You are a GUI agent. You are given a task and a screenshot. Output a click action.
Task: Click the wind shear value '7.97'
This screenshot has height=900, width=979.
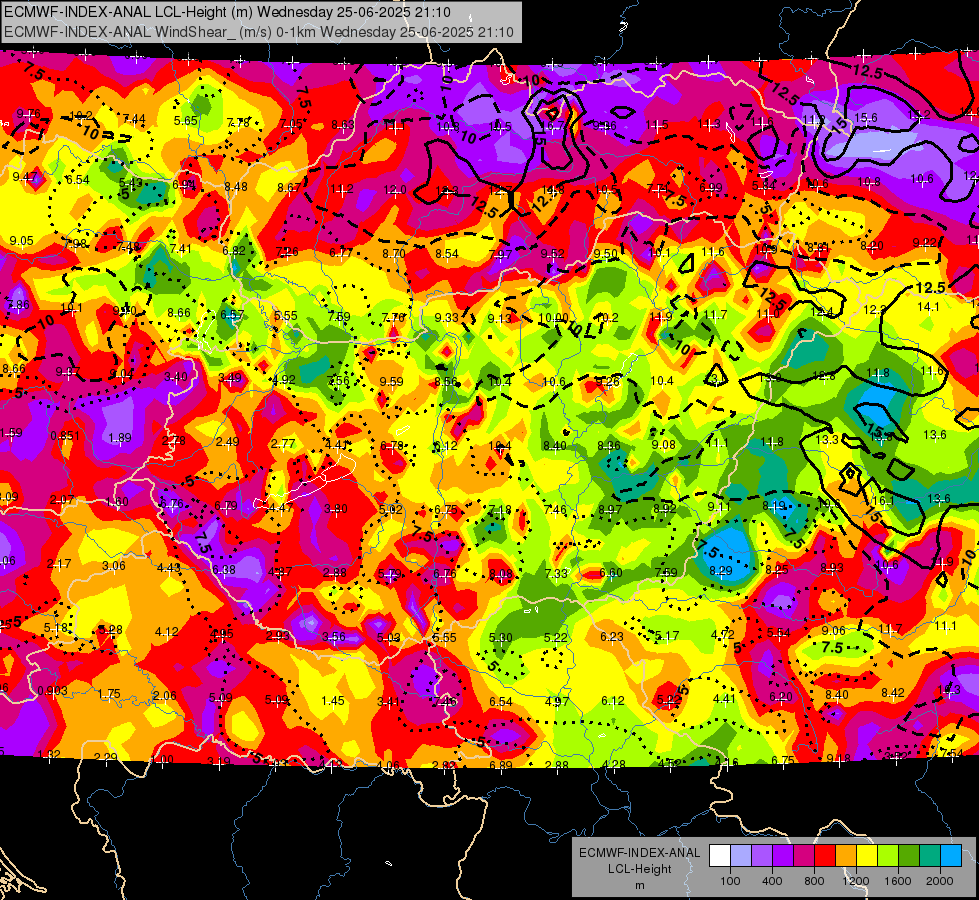(501, 255)
